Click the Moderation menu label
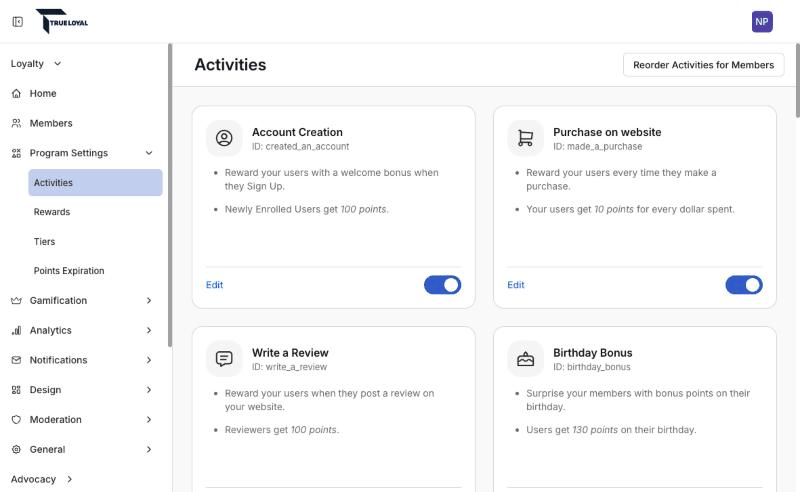Screen dimensions: 800x492 (56, 420)
